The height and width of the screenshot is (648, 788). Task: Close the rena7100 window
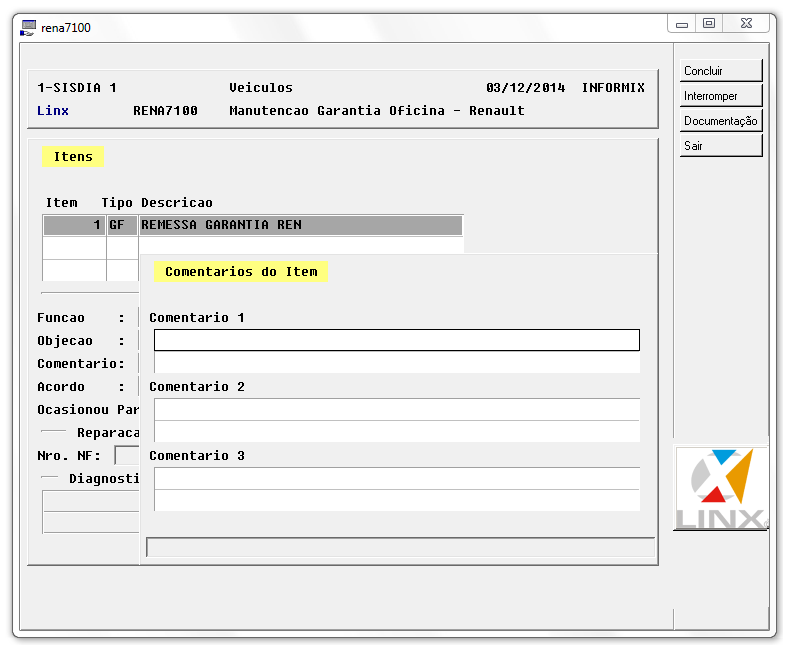click(x=746, y=24)
